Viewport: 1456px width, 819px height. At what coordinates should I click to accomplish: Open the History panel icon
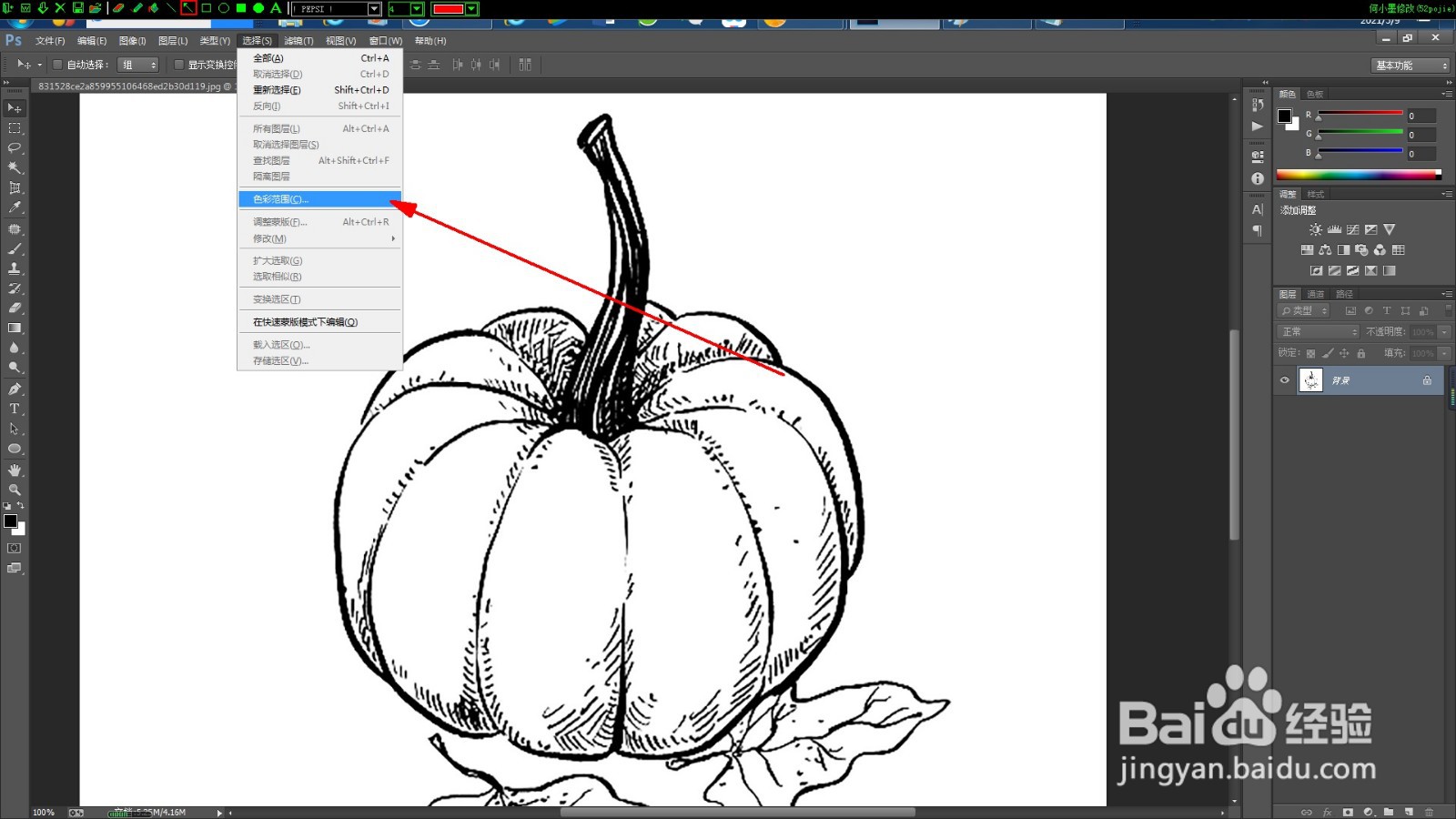tap(1258, 106)
